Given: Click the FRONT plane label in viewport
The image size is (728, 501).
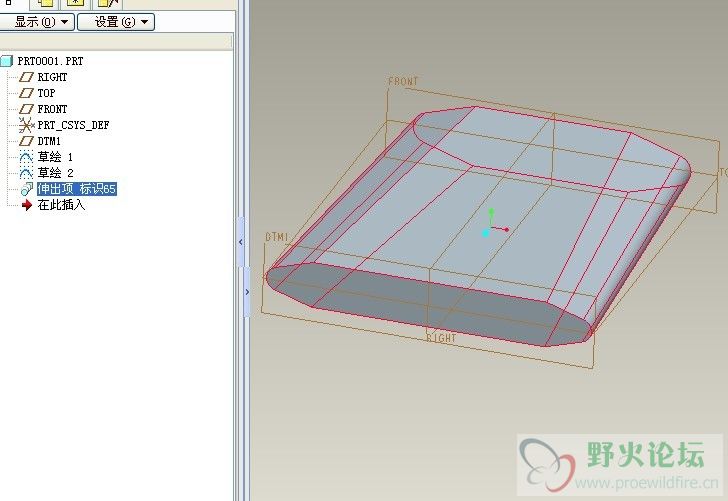Looking at the screenshot, I should click(403, 81).
